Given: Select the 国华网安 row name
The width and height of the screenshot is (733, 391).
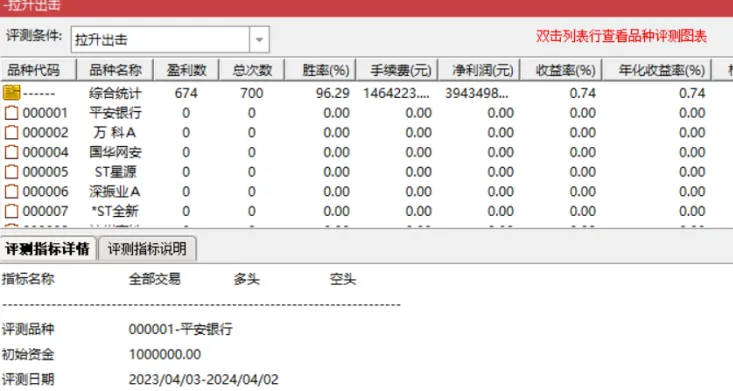Looking at the screenshot, I should click(115, 152).
